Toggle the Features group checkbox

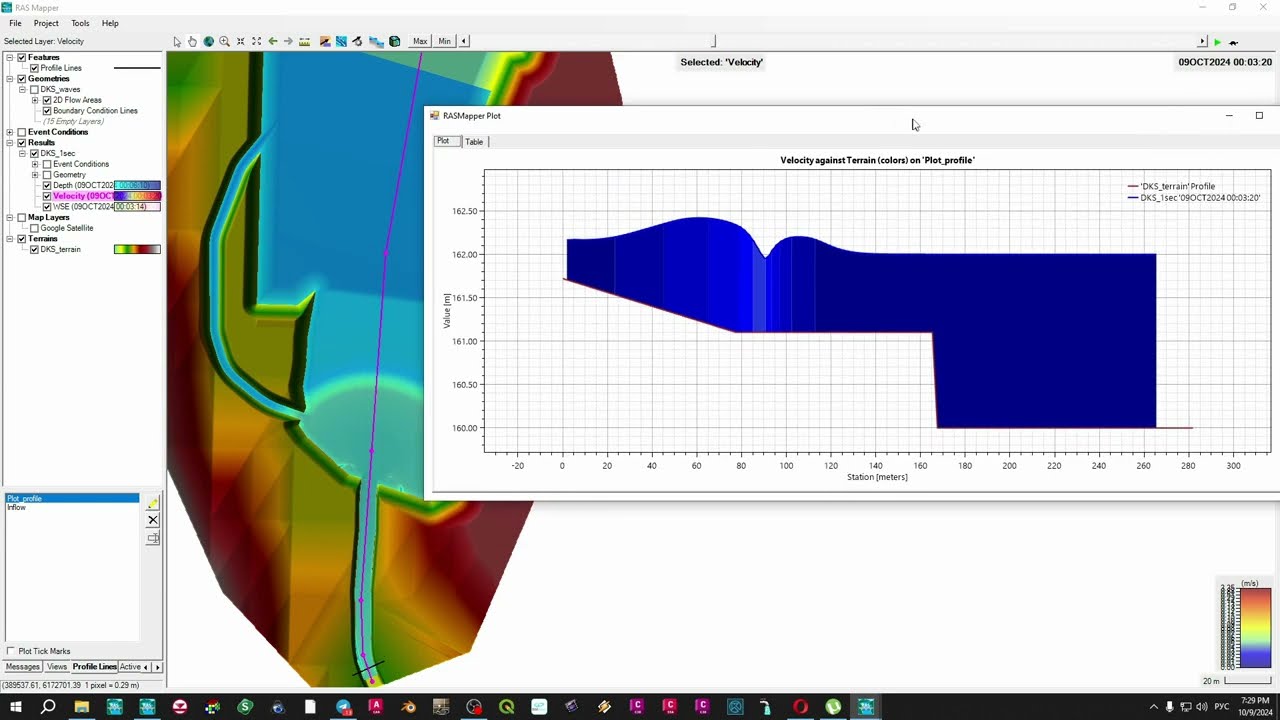pyautogui.click(x=22, y=58)
